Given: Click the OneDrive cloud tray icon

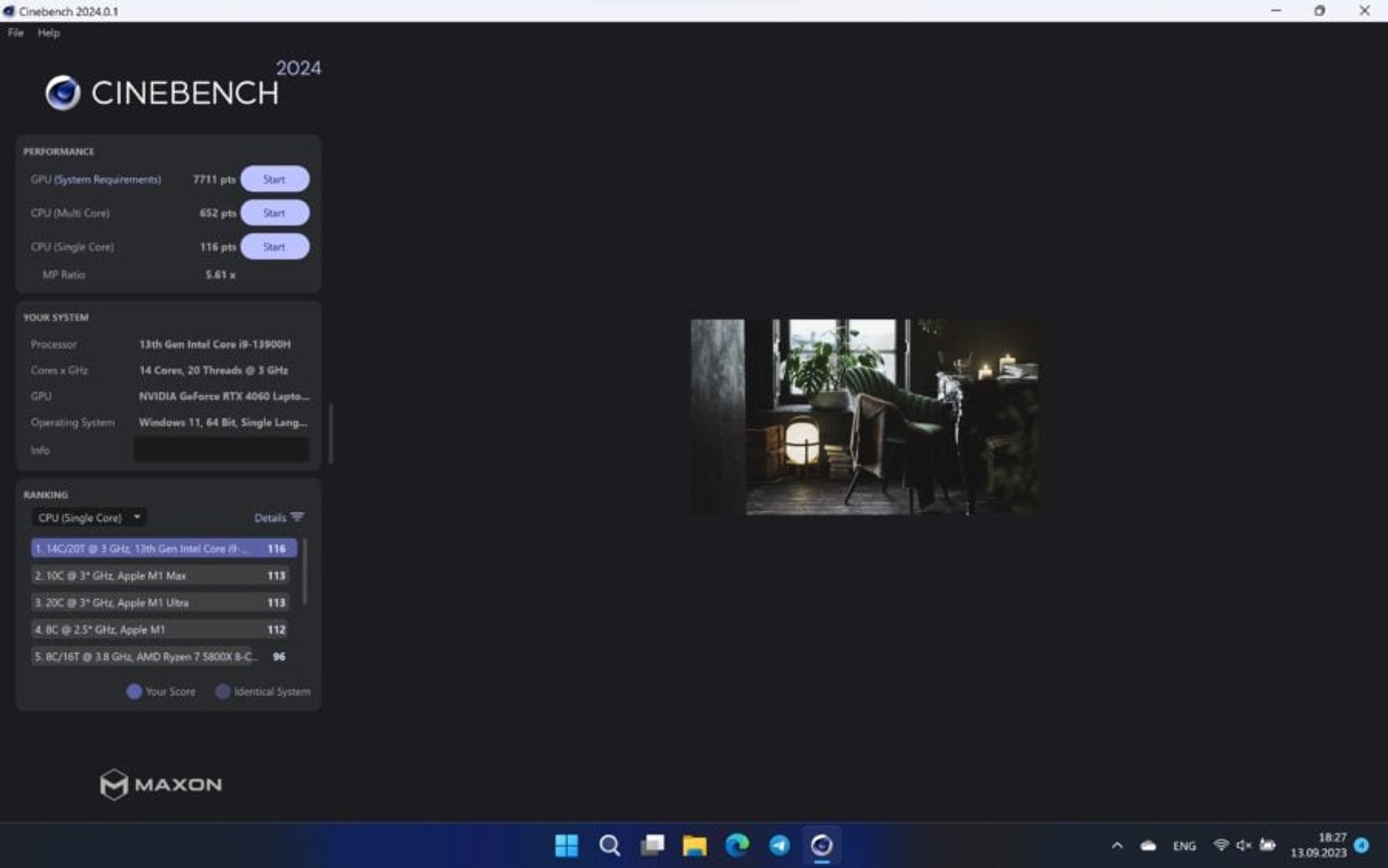Looking at the screenshot, I should [x=1148, y=845].
